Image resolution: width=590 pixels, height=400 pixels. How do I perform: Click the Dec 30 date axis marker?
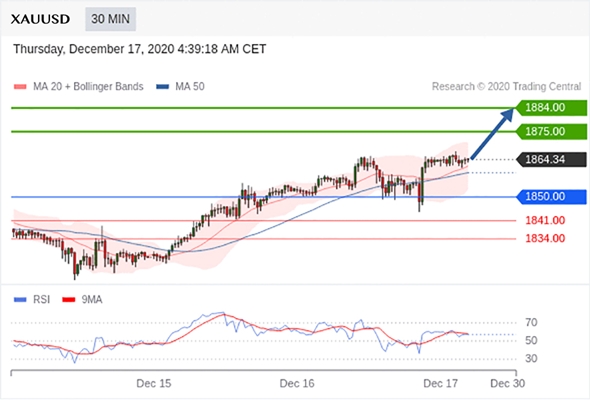coord(508,383)
